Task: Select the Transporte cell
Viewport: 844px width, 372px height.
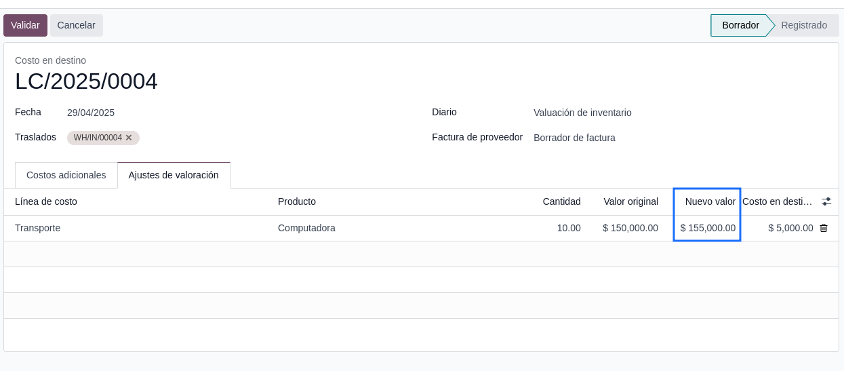Action: click(38, 228)
